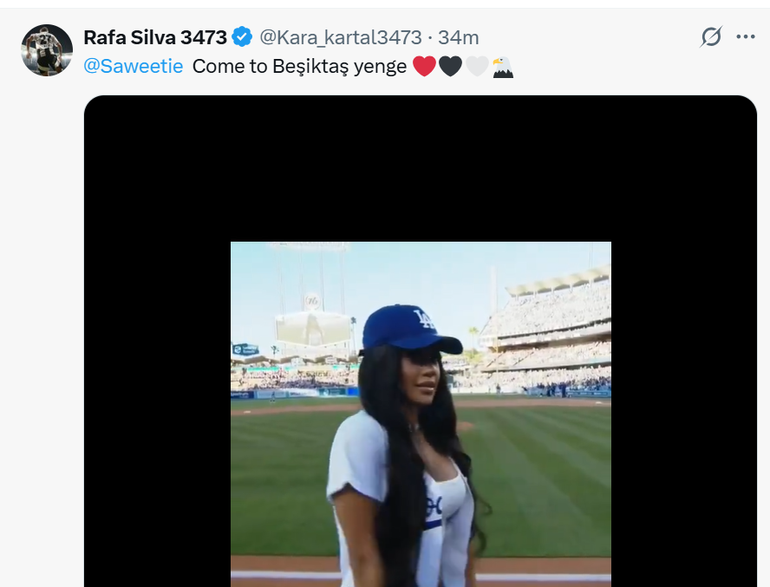
Task: Click the blue verified badge
Action: point(242,37)
